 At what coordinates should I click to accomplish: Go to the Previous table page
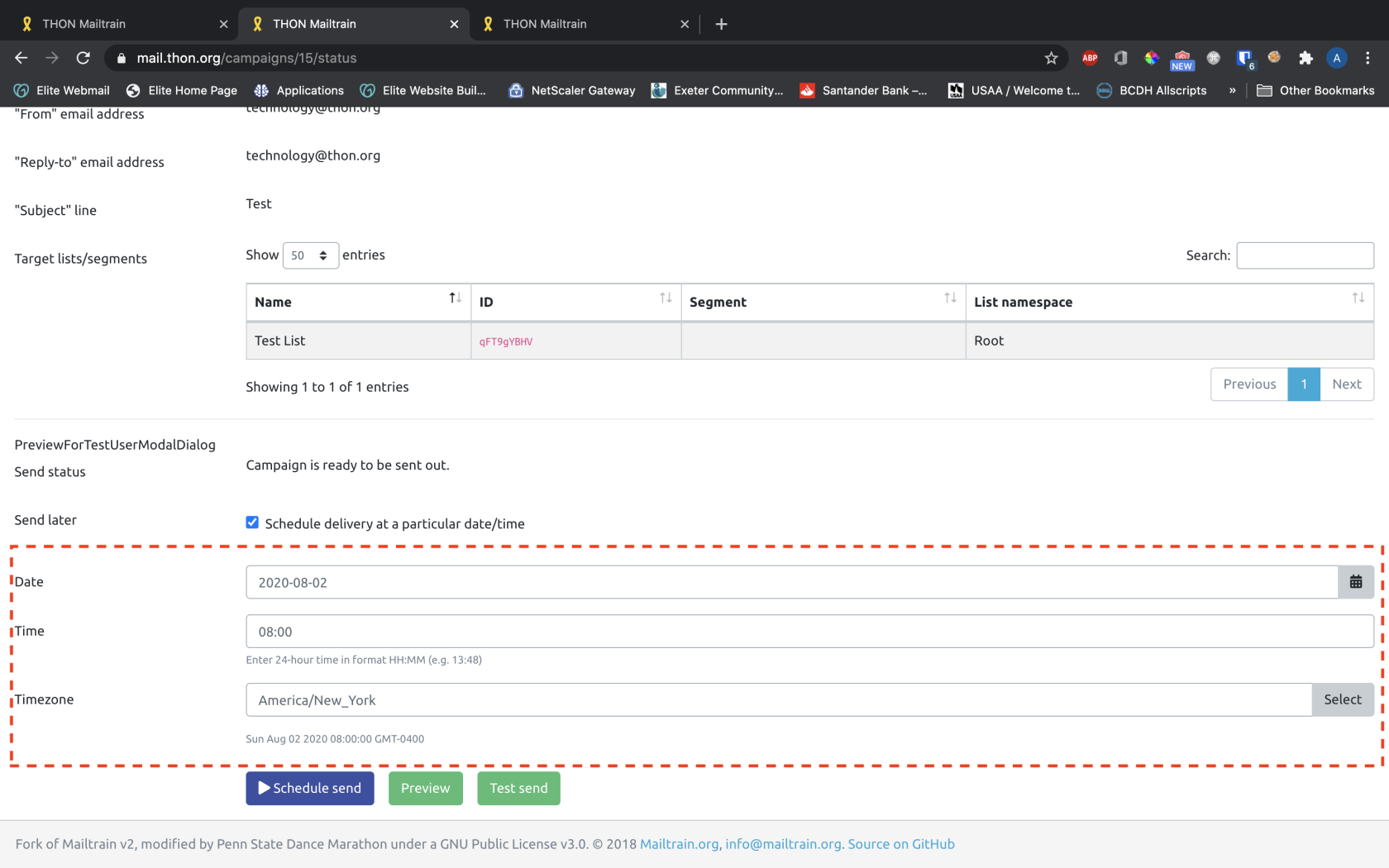pos(1249,384)
